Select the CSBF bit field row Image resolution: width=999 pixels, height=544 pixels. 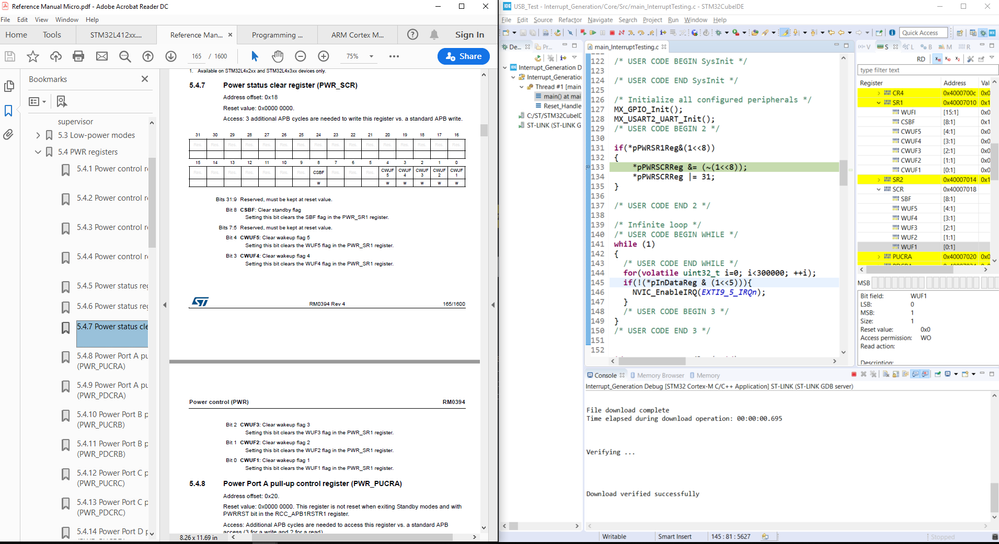(x=924, y=122)
